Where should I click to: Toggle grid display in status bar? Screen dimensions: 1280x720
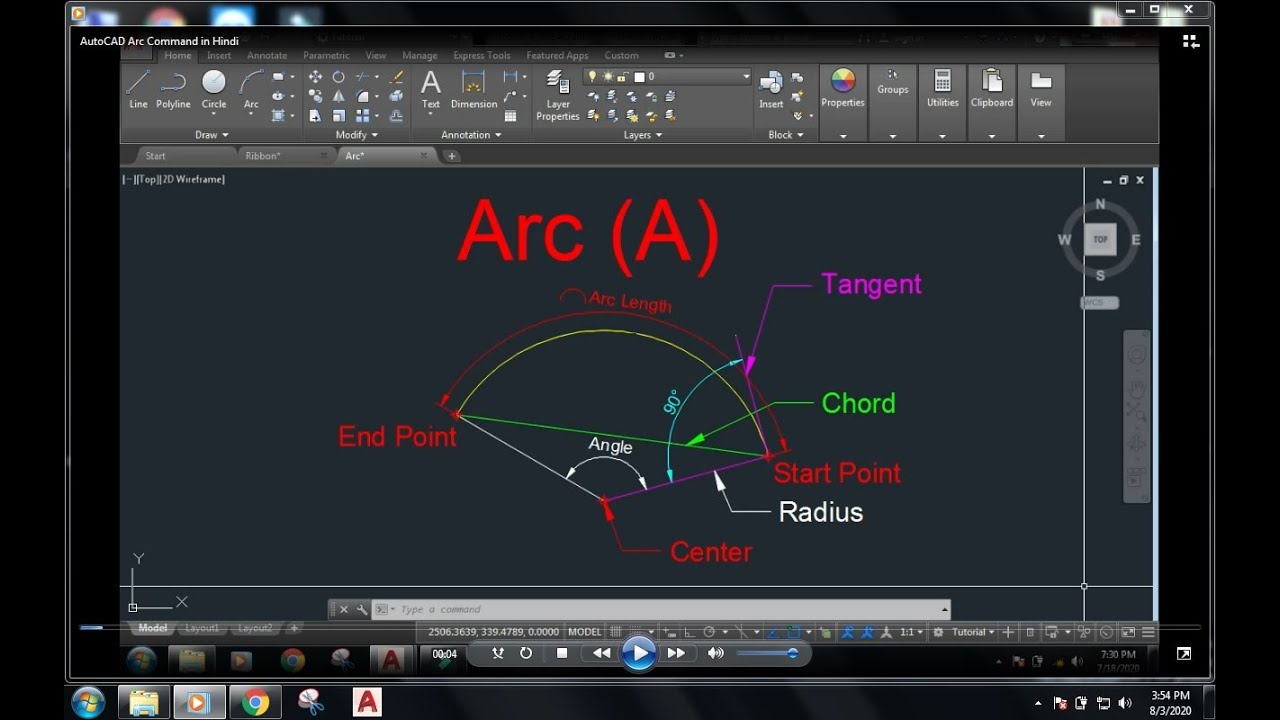pyautogui.click(x=616, y=632)
